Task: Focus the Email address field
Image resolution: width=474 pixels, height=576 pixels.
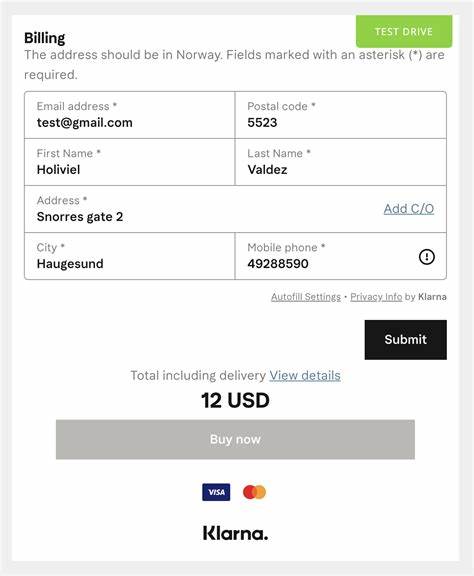Action: pyautogui.click(x=130, y=115)
